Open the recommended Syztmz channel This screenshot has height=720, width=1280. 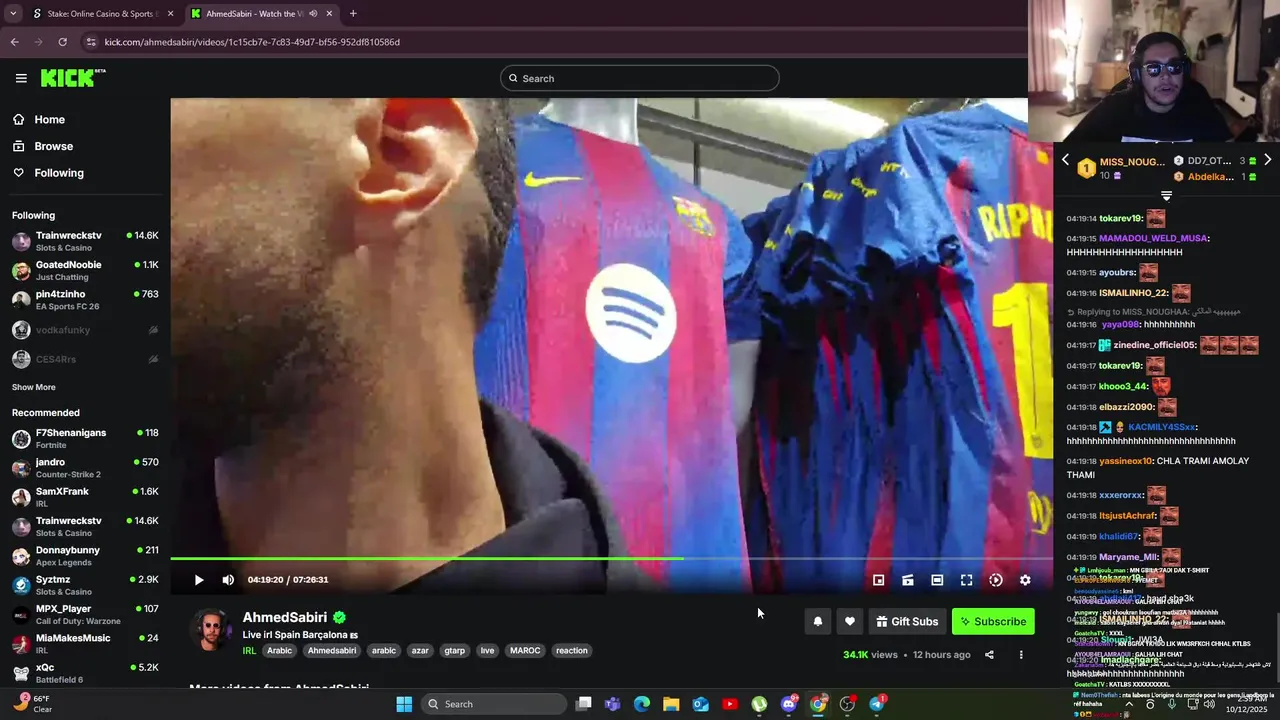click(85, 585)
